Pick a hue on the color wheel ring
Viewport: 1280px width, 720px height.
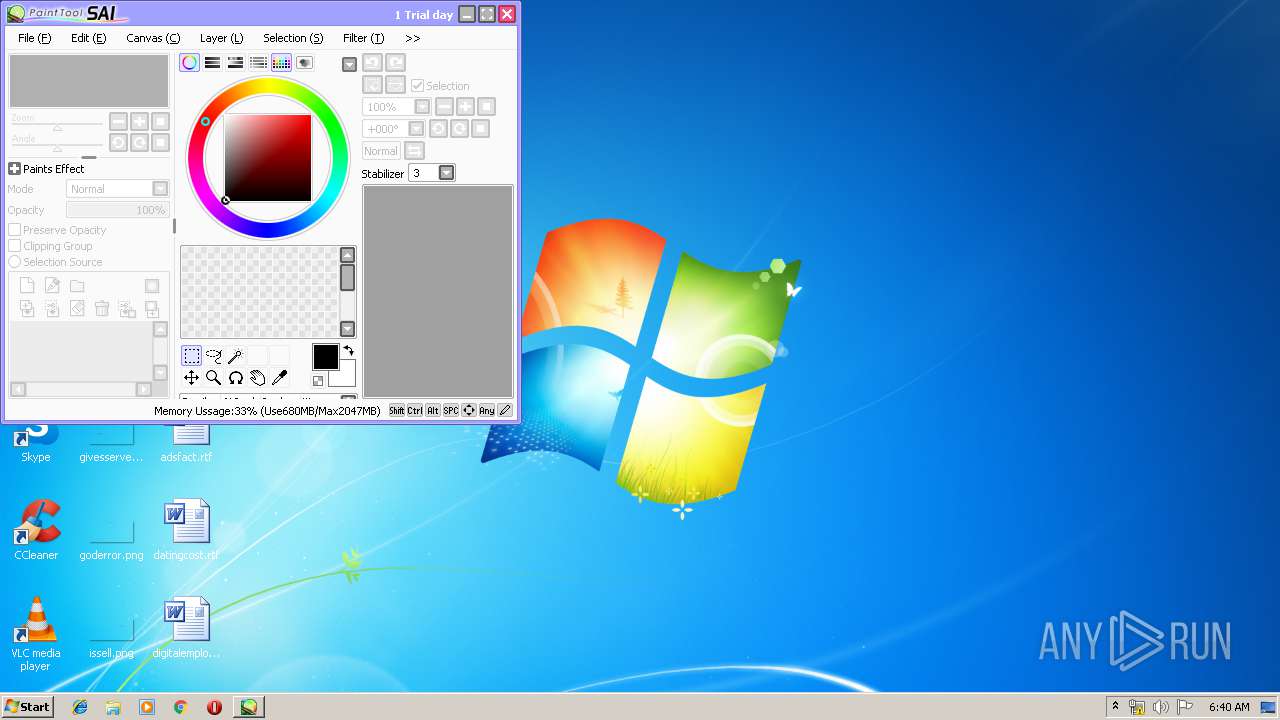pos(268,88)
